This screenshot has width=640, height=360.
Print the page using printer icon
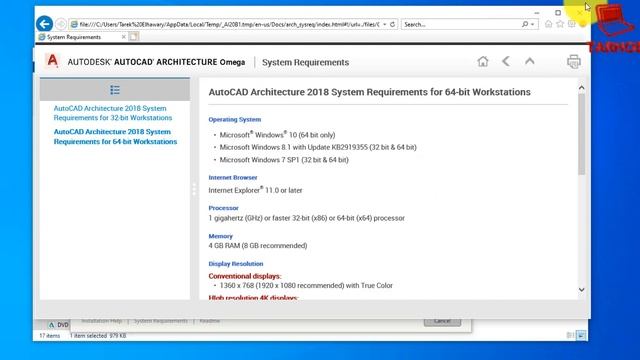coord(573,62)
